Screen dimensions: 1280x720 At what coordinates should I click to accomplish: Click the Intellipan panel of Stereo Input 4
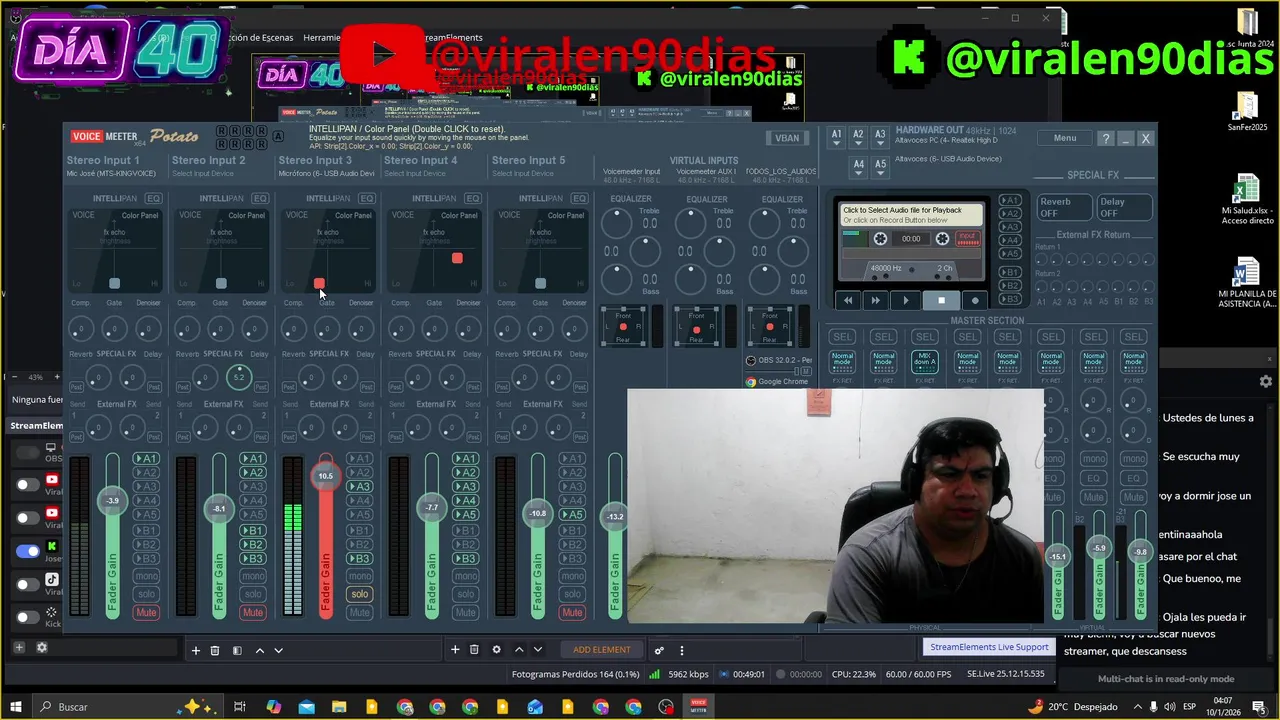click(434, 250)
